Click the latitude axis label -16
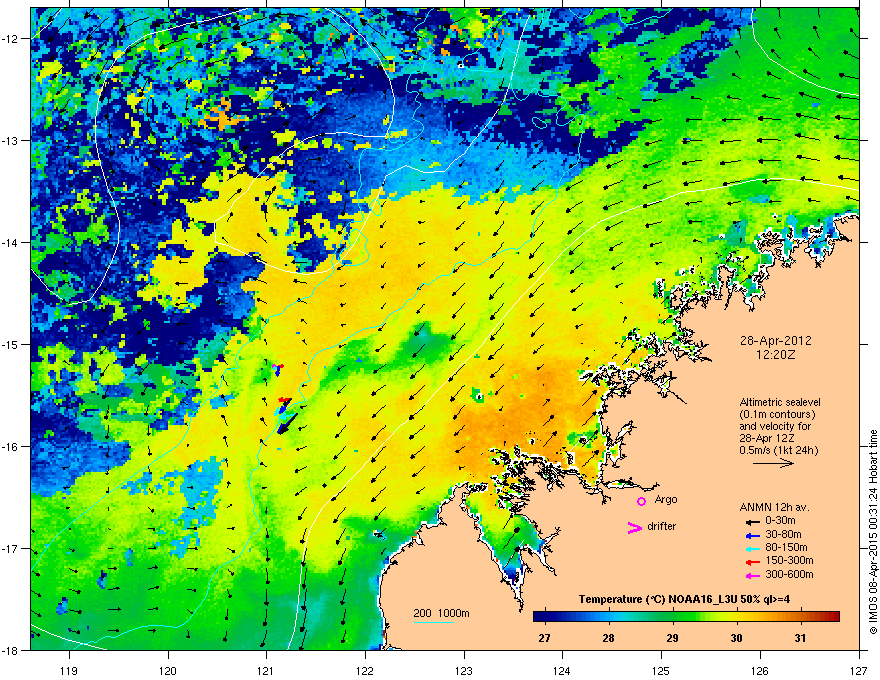 [12, 447]
